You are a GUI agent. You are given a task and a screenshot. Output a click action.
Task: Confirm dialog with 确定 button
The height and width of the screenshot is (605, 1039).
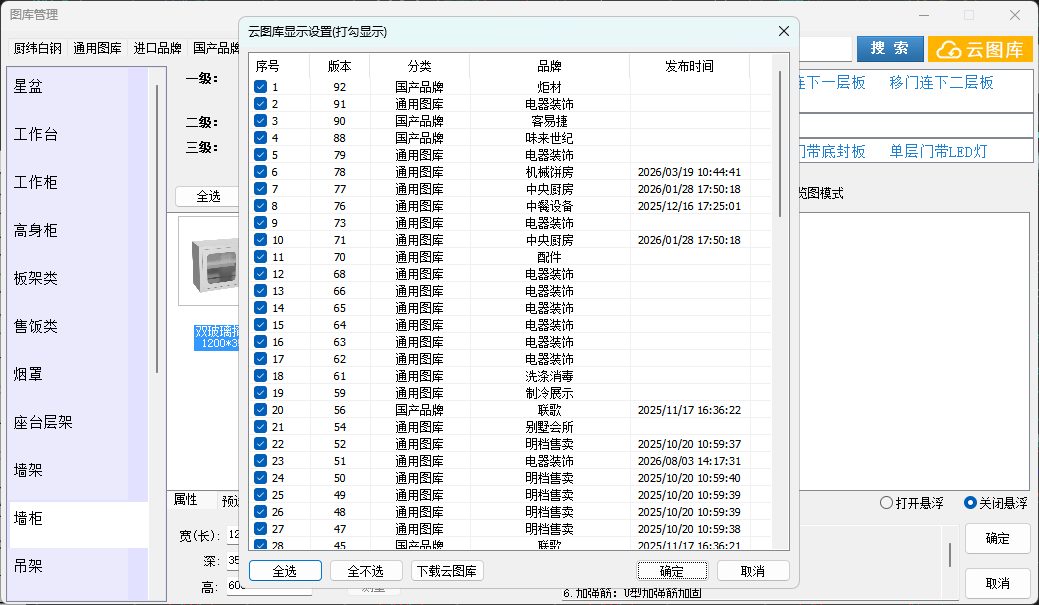click(x=672, y=571)
